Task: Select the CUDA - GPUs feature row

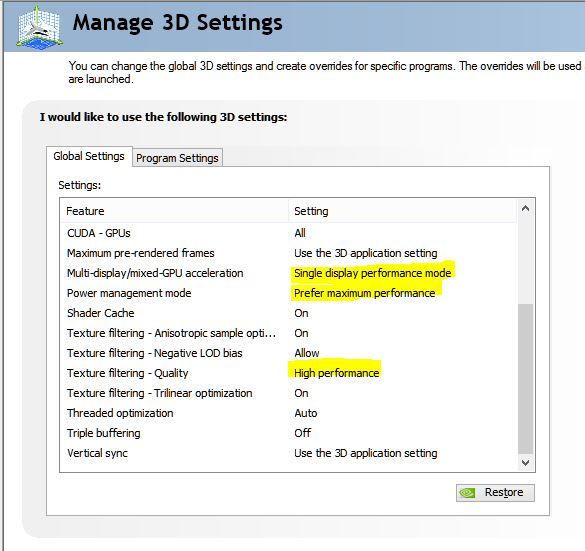Action: click(x=288, y=233)
